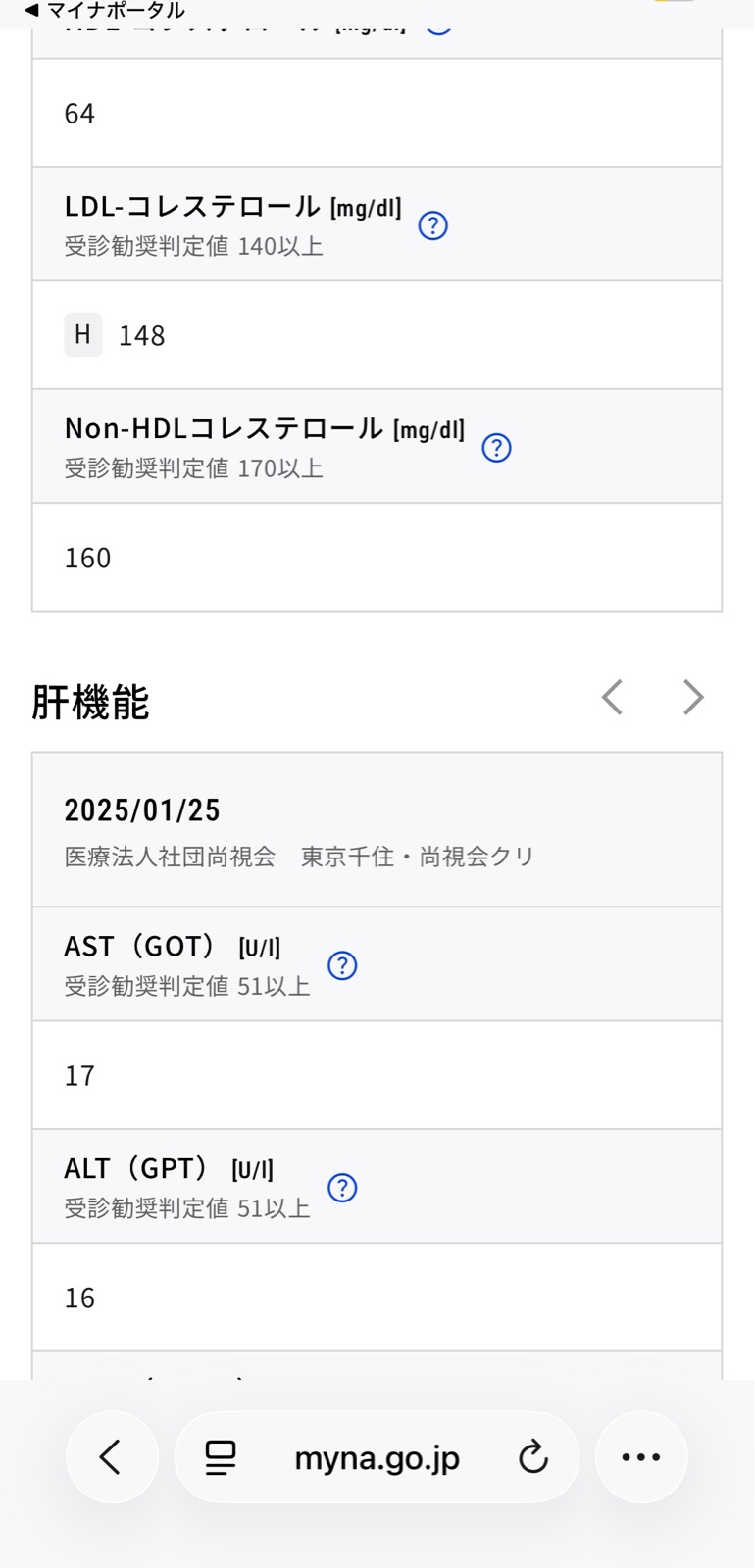Open help for LDL-コレステロール
755x1568 pixels.
pyautogui.click(x=432, y=226)
